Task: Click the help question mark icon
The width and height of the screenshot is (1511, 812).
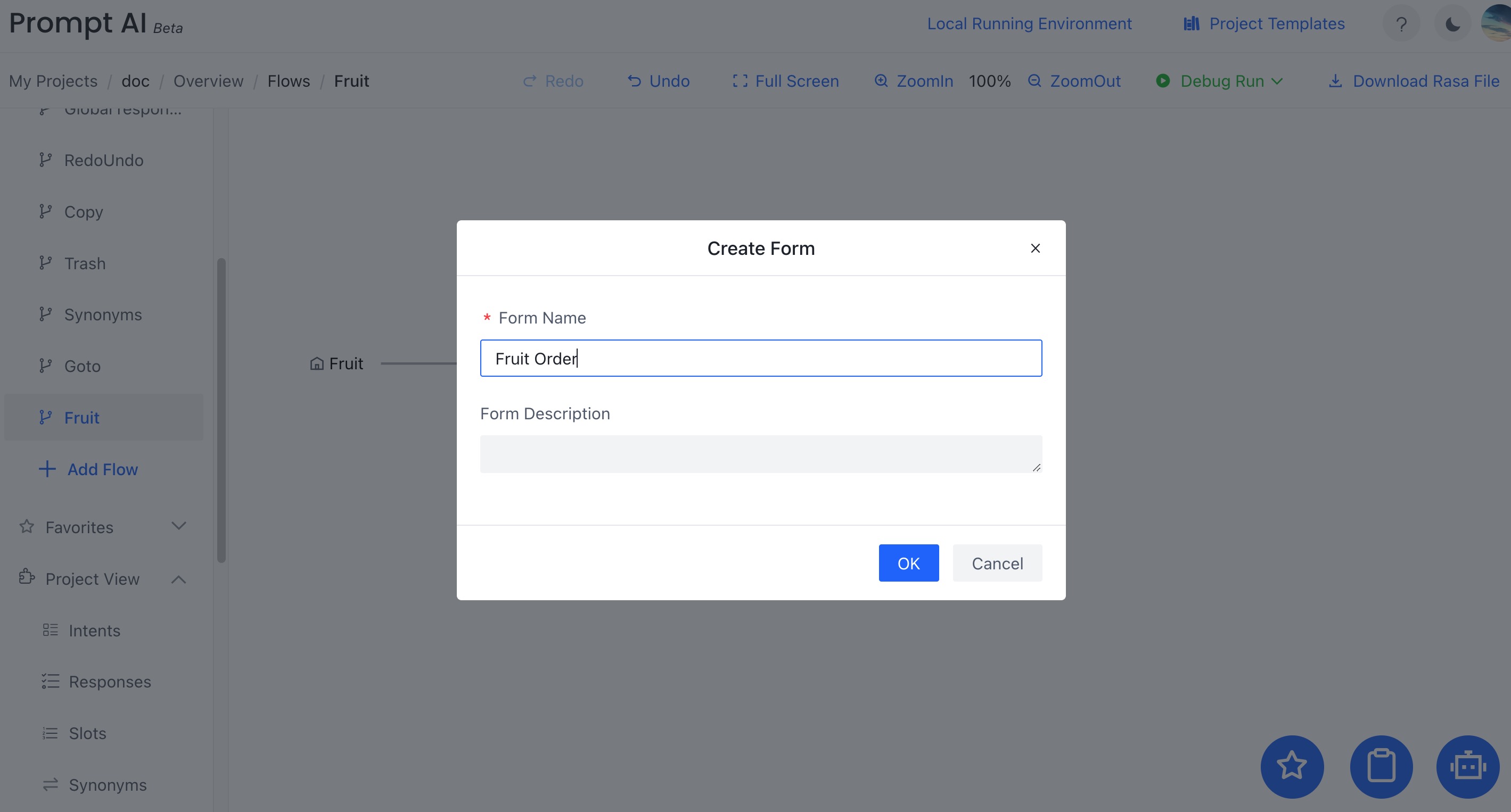Action: pyautogui.click(x=1401, y=24)
